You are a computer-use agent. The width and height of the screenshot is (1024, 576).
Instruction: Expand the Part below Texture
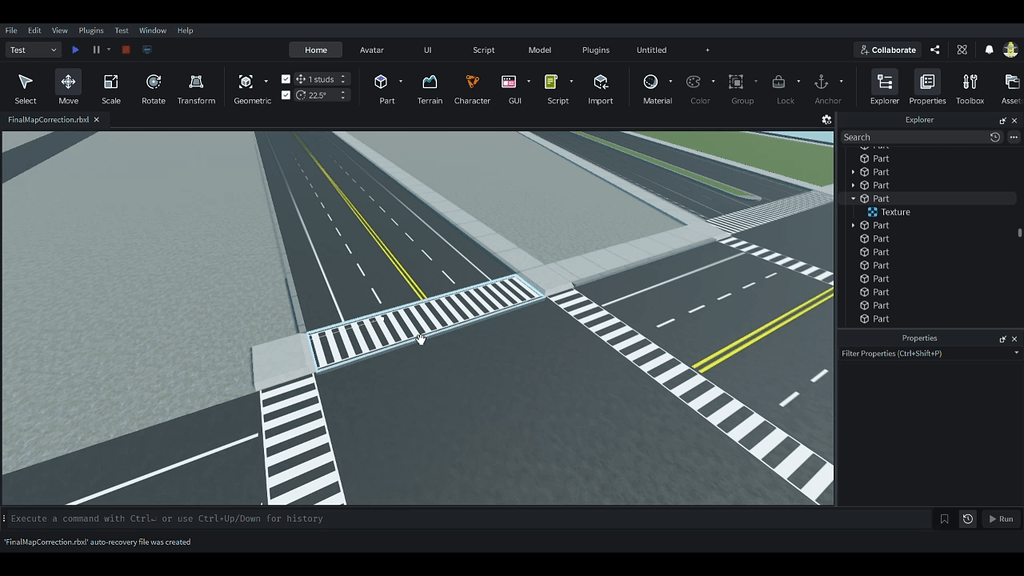pos(853,225)
